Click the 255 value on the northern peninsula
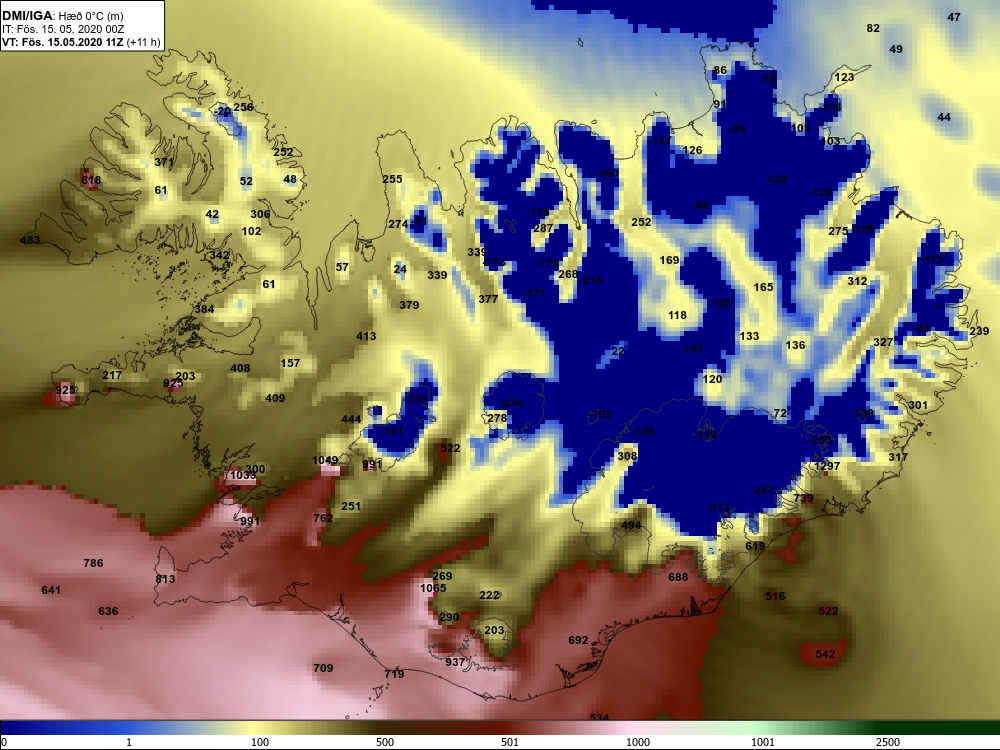The width and height of the screenshot is (1000, 750). (392, 179)
